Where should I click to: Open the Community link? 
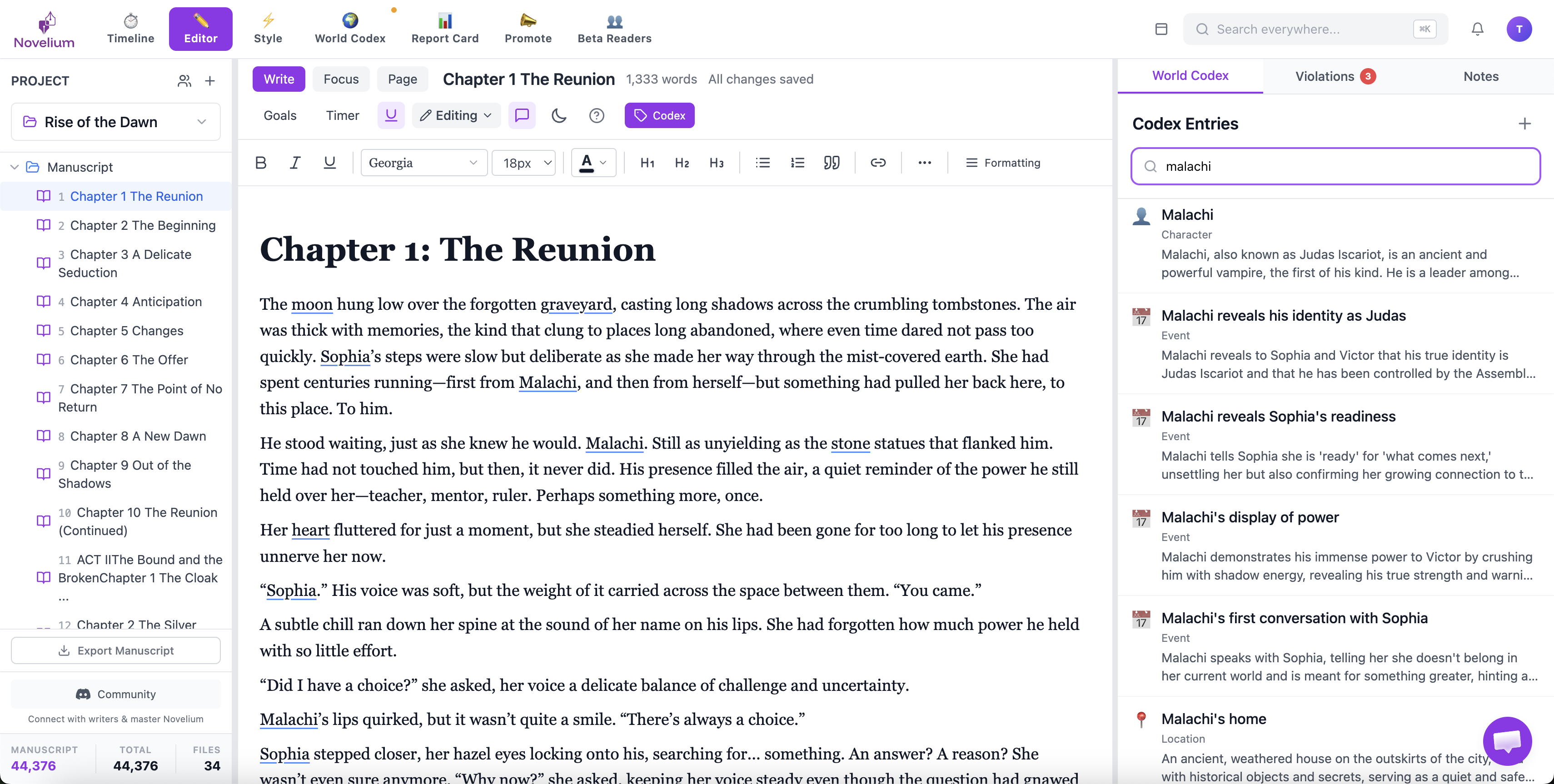pyautogui.click(x=115, y=694)
